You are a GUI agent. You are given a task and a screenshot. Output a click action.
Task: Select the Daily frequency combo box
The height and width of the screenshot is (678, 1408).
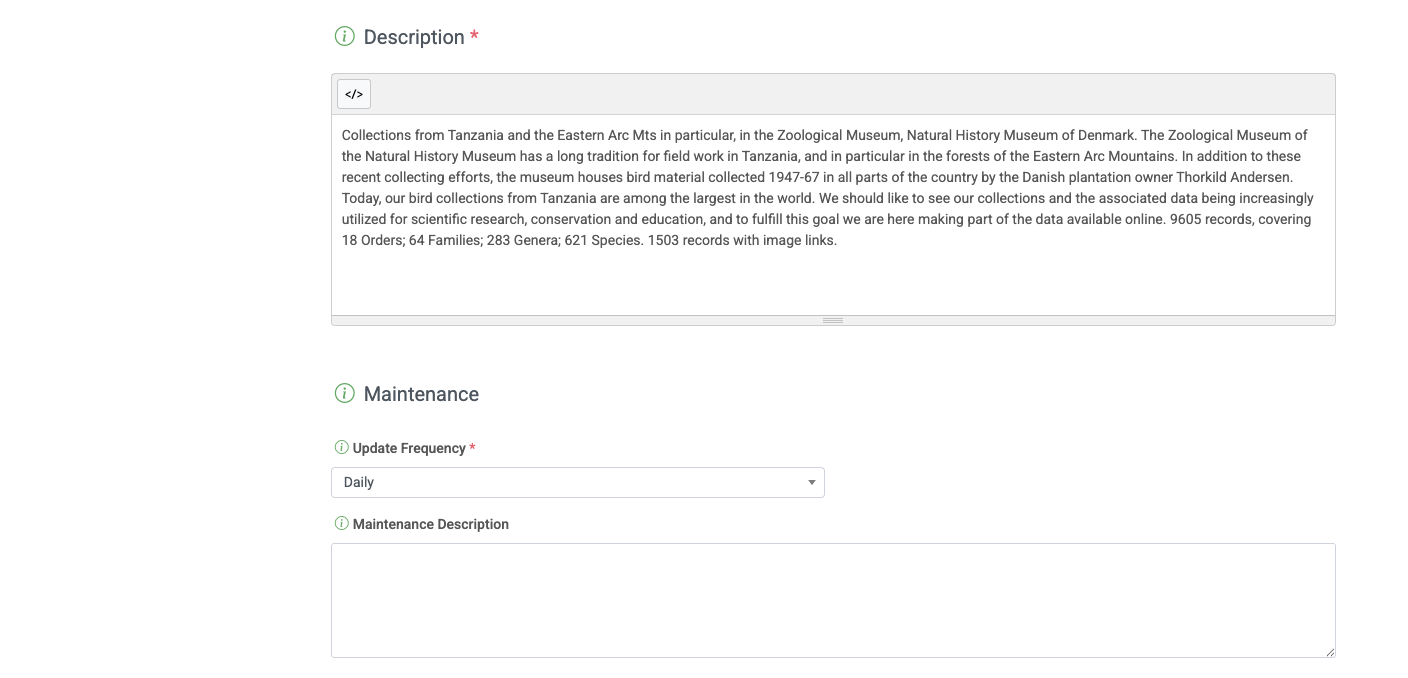coord(578,482)
